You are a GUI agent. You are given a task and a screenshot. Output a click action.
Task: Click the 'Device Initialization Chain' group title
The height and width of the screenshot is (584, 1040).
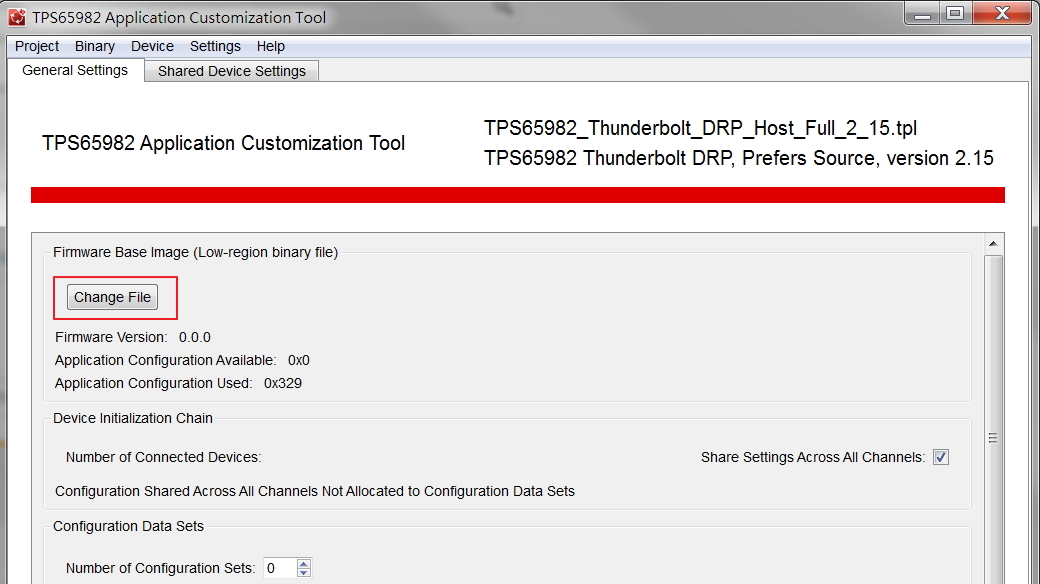133,418
